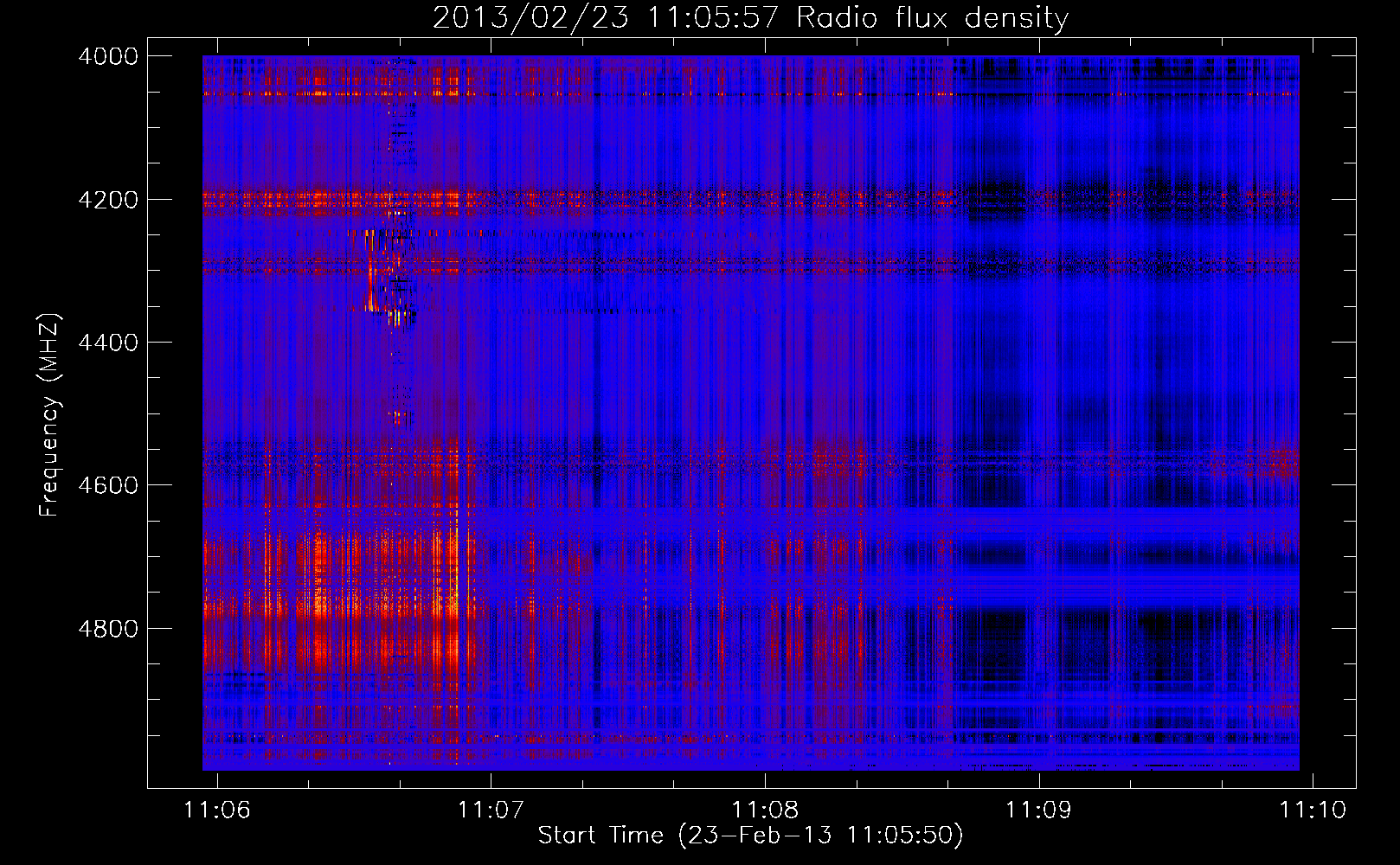Click the 4800 frequency axis label
Screen dimensions: 1400x865
tap(108, 628)
